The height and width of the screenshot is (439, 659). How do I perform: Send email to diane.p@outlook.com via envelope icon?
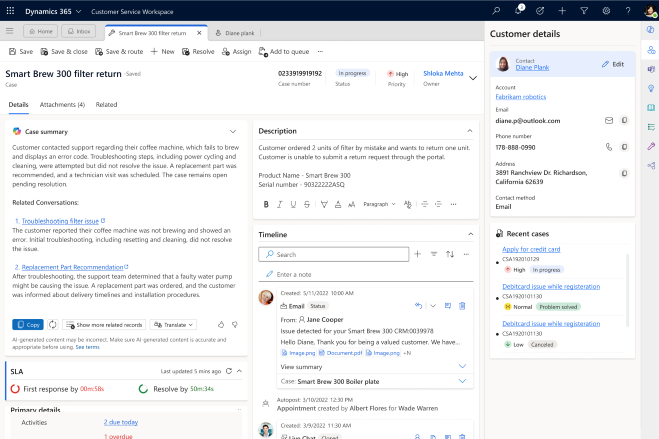609,121
